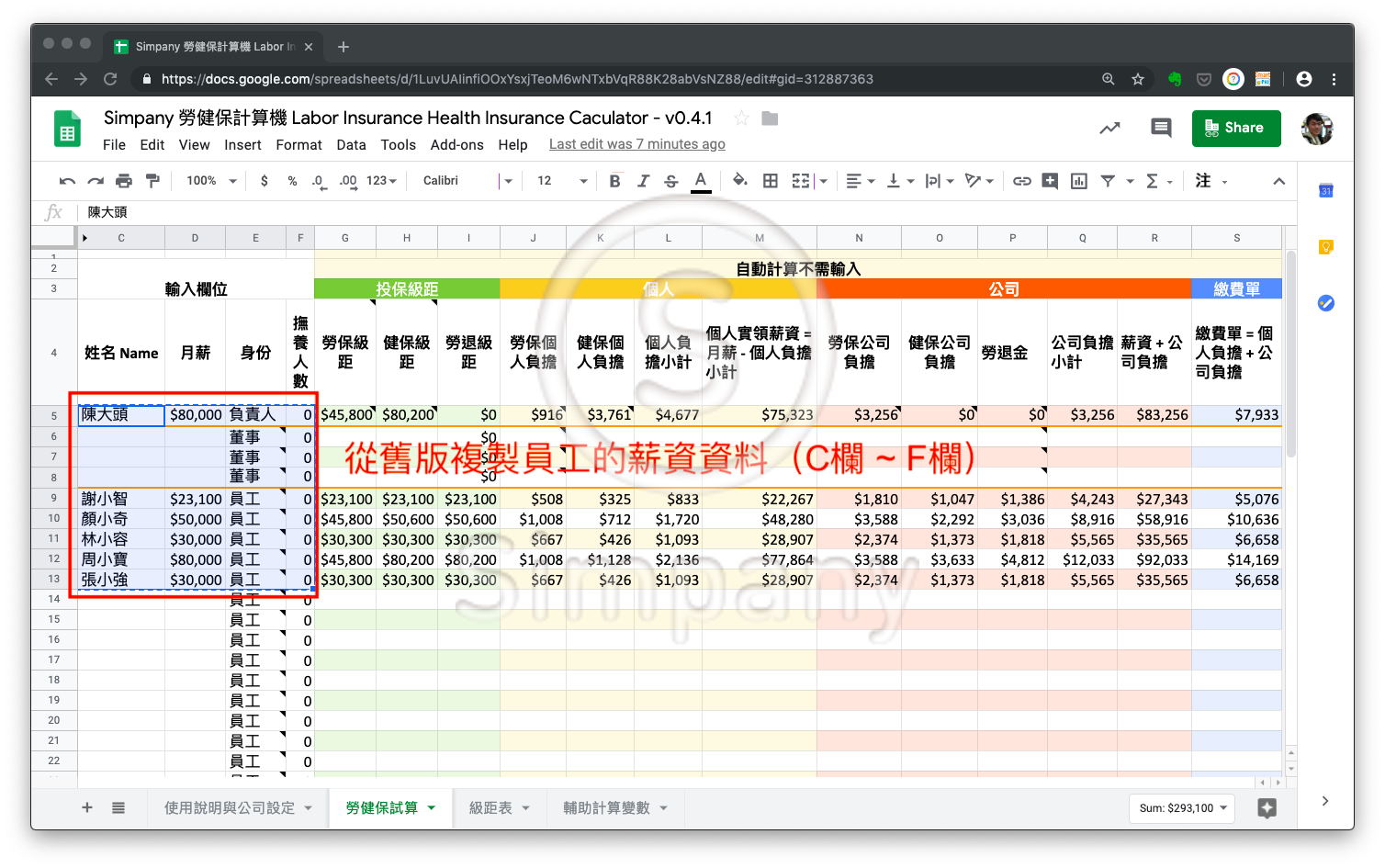Click the Explore icon at bottom right
1385x868 pixels.
[1267, 808]
